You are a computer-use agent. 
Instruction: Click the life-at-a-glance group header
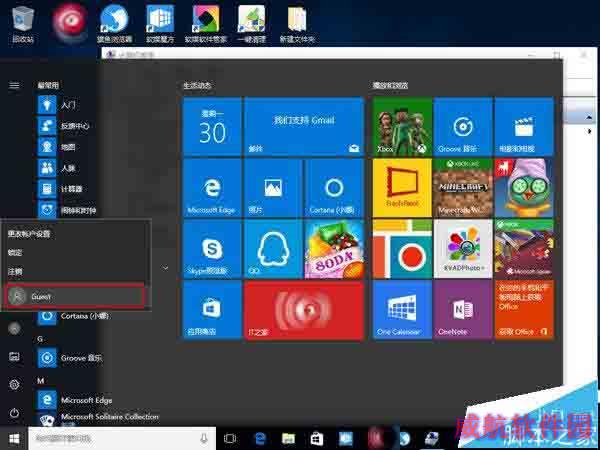tap(197, 85)
